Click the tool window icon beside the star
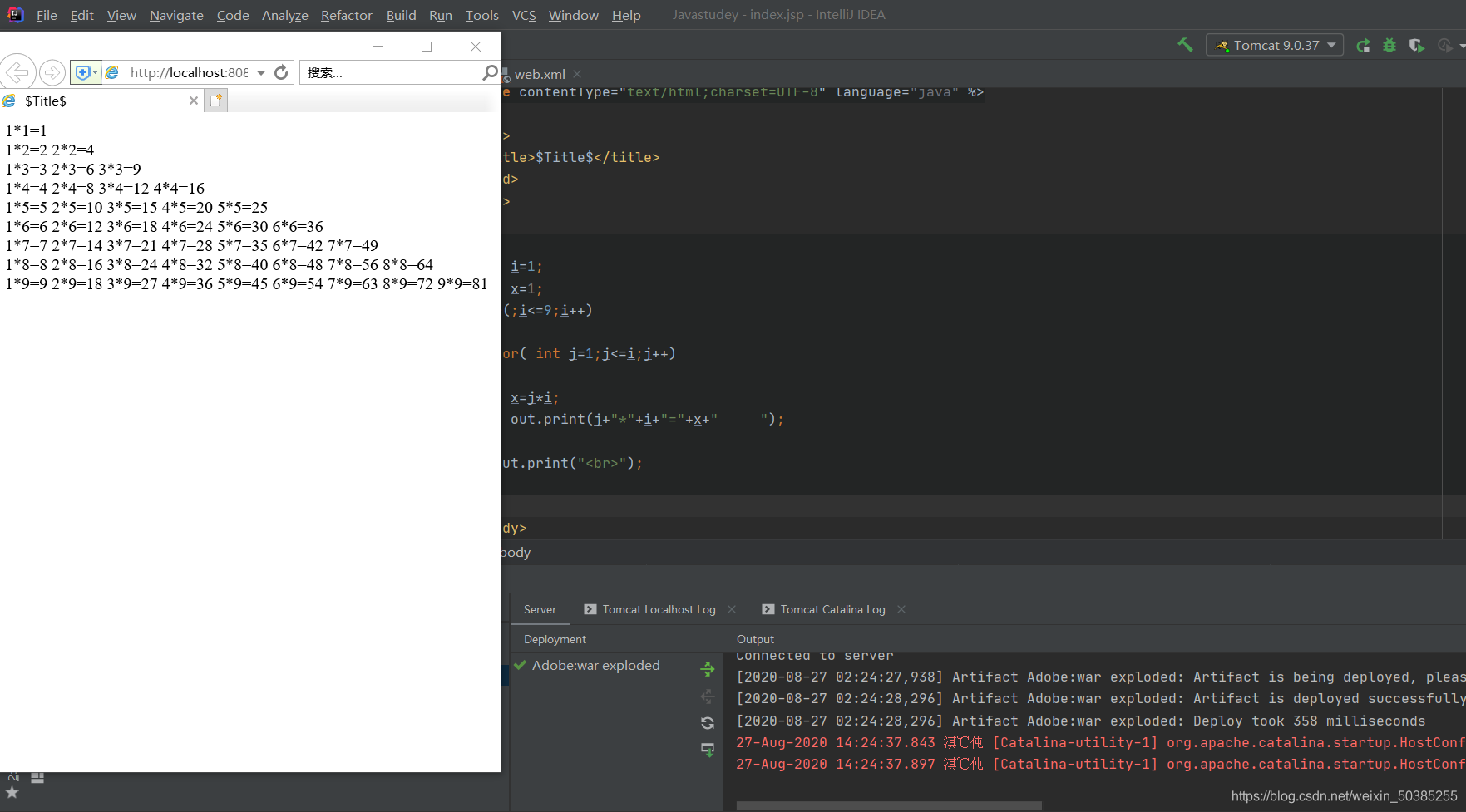The image size is (1466, 812). coord(37,778)
